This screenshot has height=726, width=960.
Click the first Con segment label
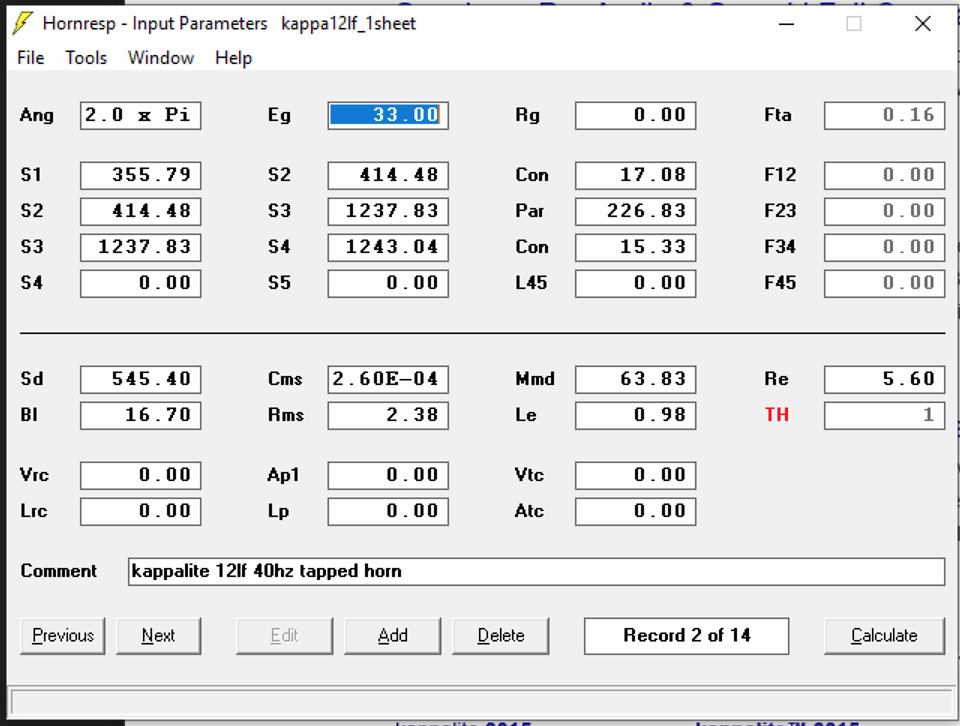tap(532, 175)
